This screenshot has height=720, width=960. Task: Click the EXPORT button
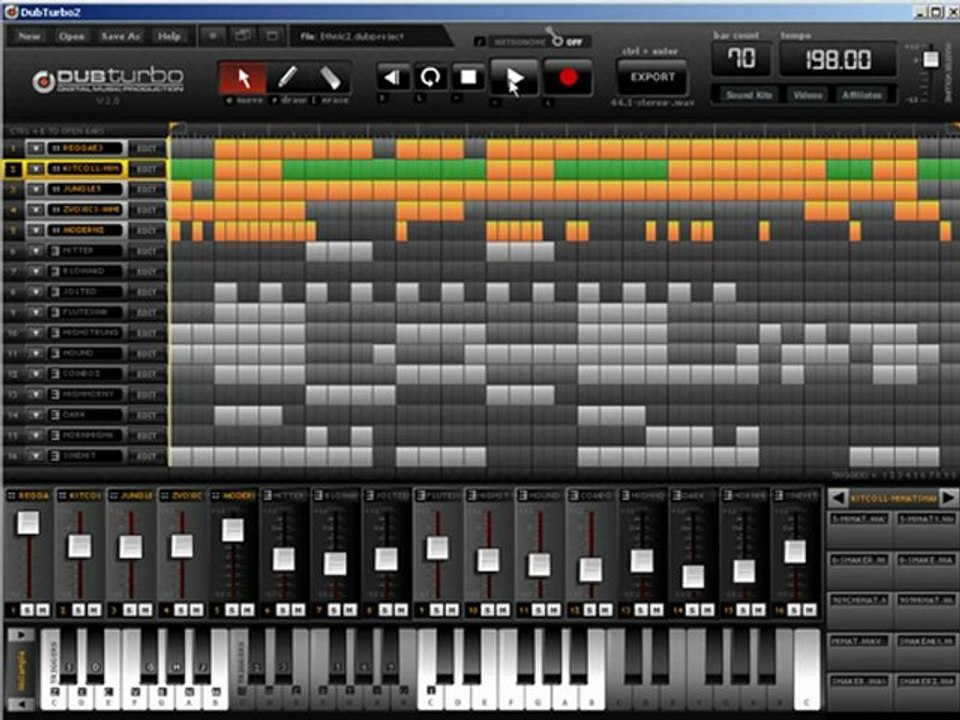point(652,77)
